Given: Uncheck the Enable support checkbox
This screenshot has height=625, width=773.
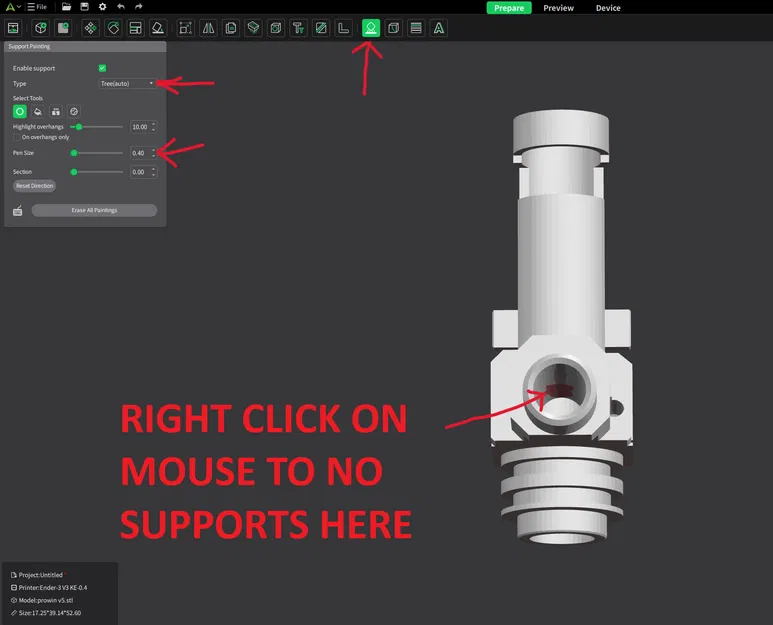Looking at the screenshot, I should click(x=102, y=68).
